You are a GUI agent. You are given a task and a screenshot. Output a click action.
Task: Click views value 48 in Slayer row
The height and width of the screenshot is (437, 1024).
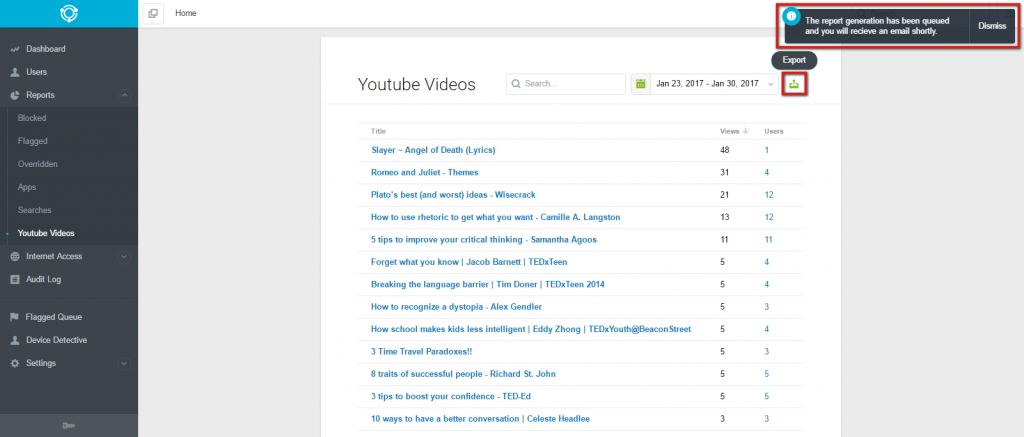[724, 150]
